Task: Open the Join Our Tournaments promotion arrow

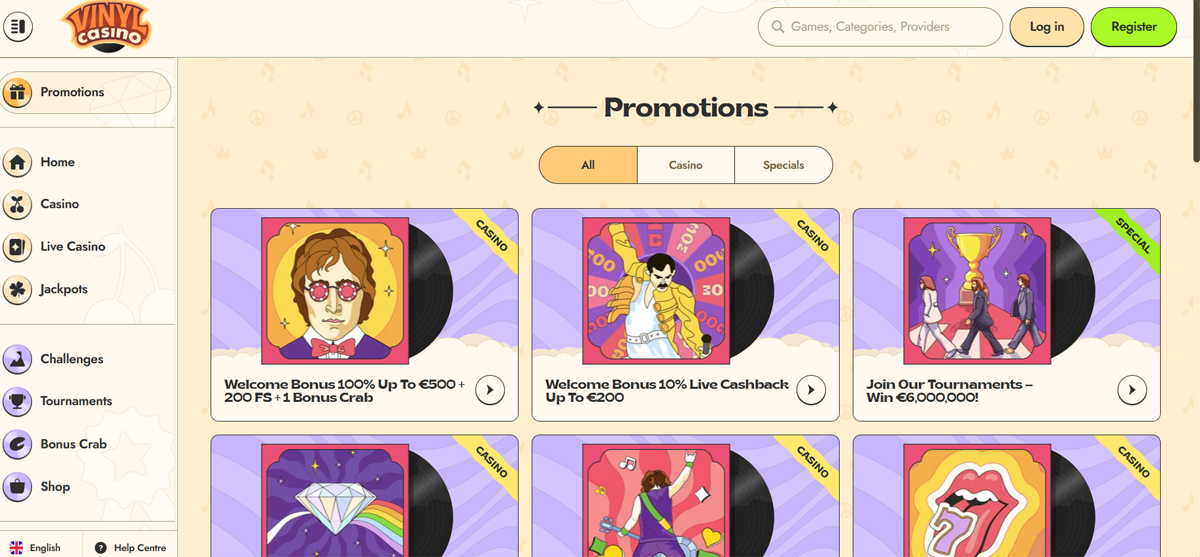Action: pyautogui.click(x=1132, y=390)
